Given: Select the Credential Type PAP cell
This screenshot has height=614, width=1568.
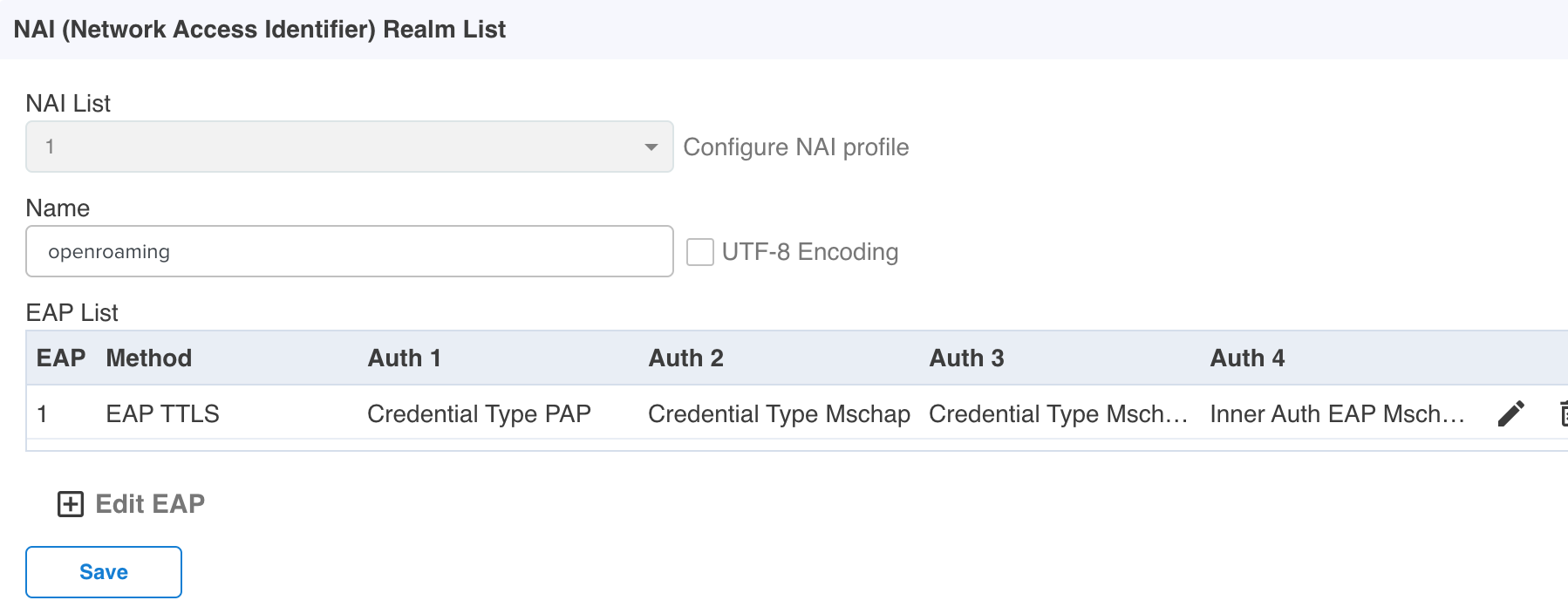Looking at the screenshot, I should coord(480,414).
